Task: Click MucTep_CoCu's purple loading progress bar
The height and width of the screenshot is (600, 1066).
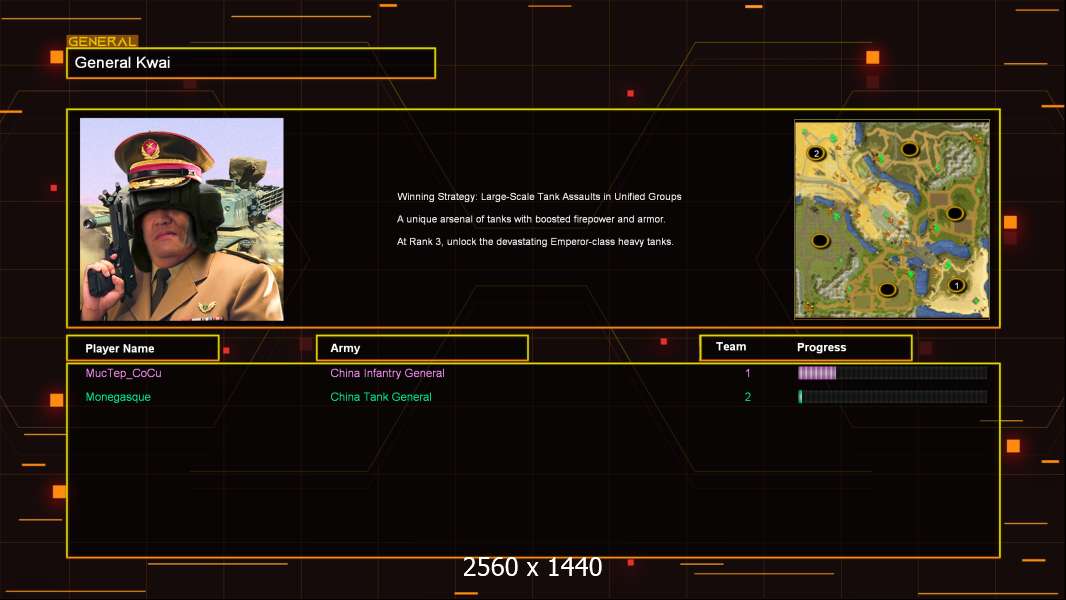Action: (893, 372)
